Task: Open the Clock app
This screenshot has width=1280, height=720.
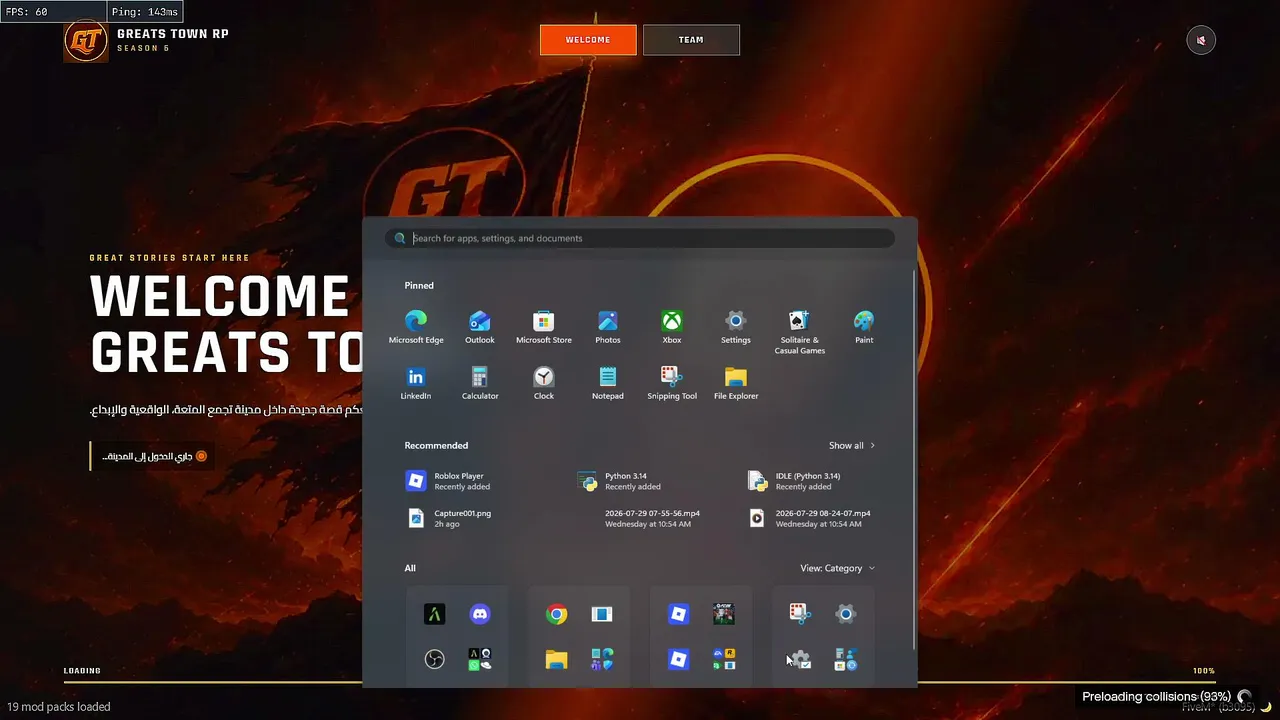Action: coord(544,383)
